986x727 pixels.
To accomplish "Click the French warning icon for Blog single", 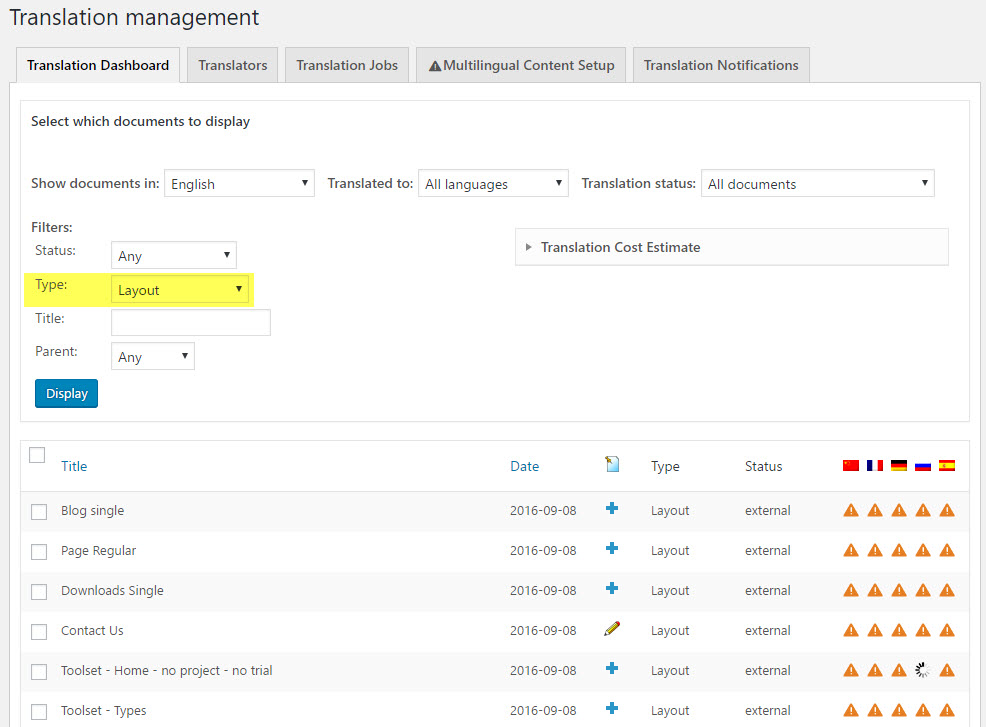I will [x=875, y=510].
